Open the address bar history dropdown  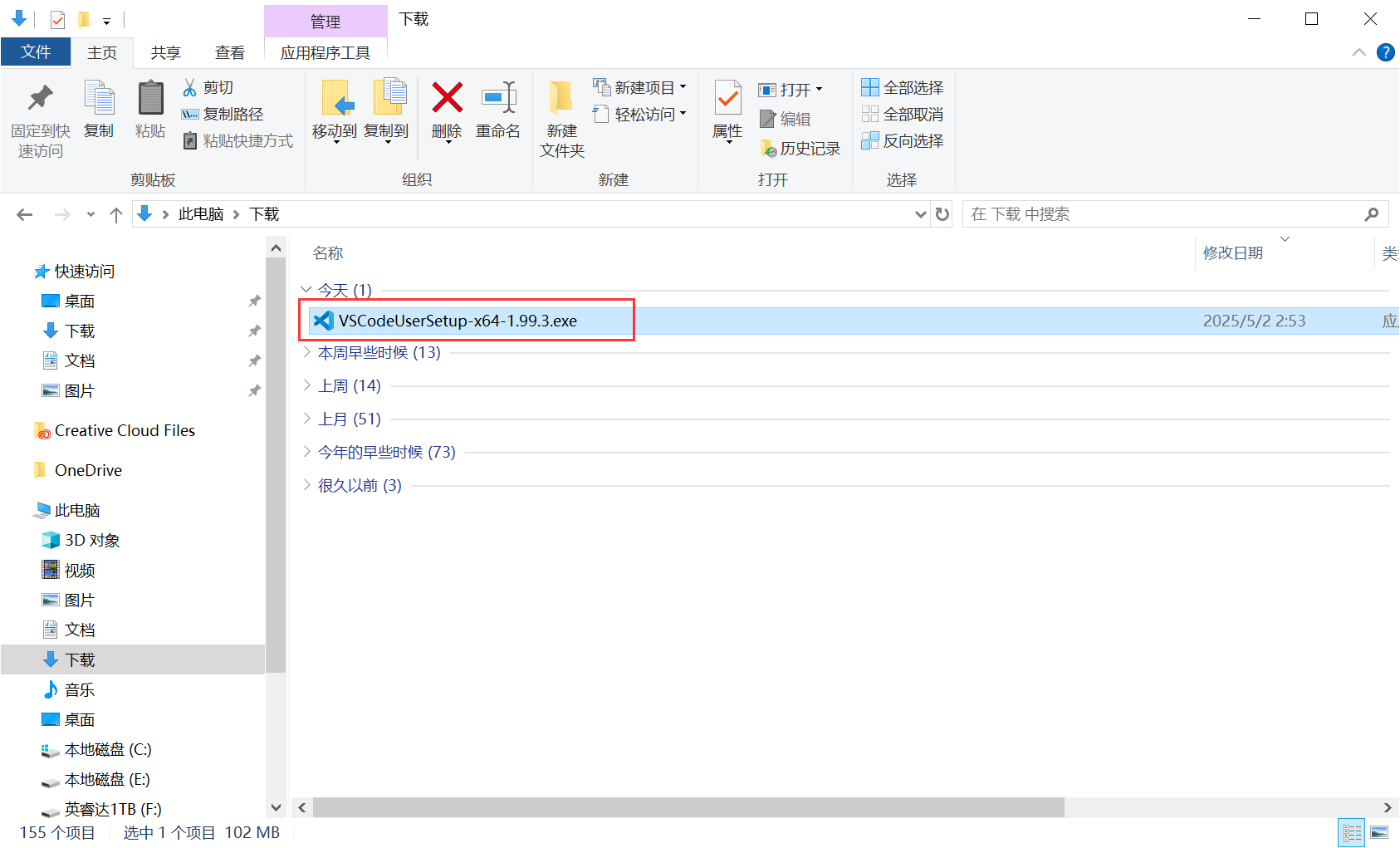(x=920, y=214)
